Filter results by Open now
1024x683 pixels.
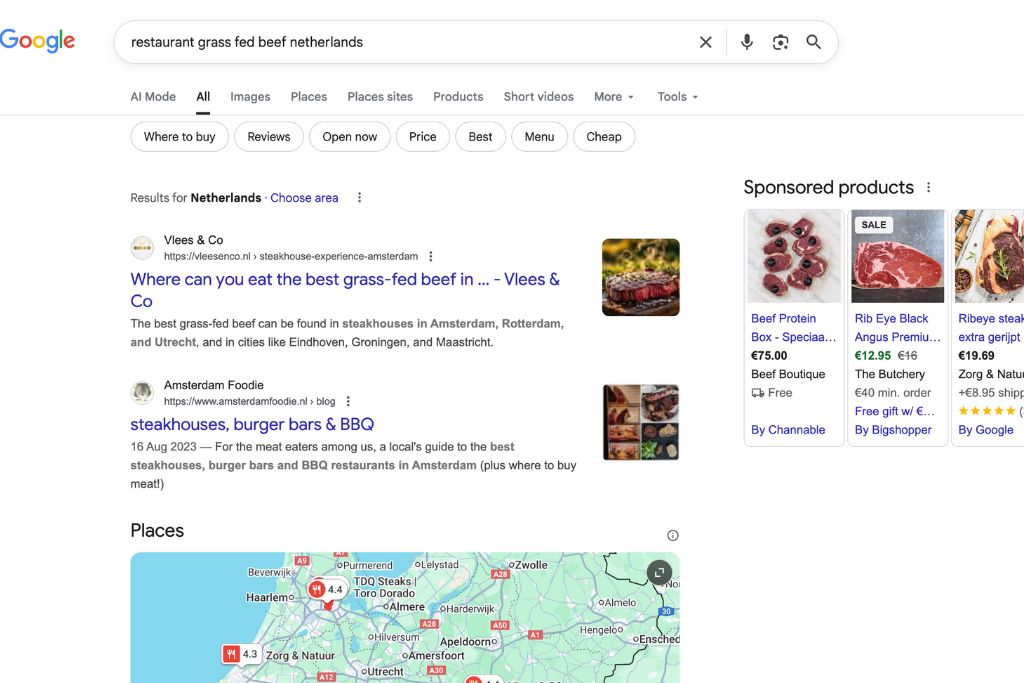(350, 136)
